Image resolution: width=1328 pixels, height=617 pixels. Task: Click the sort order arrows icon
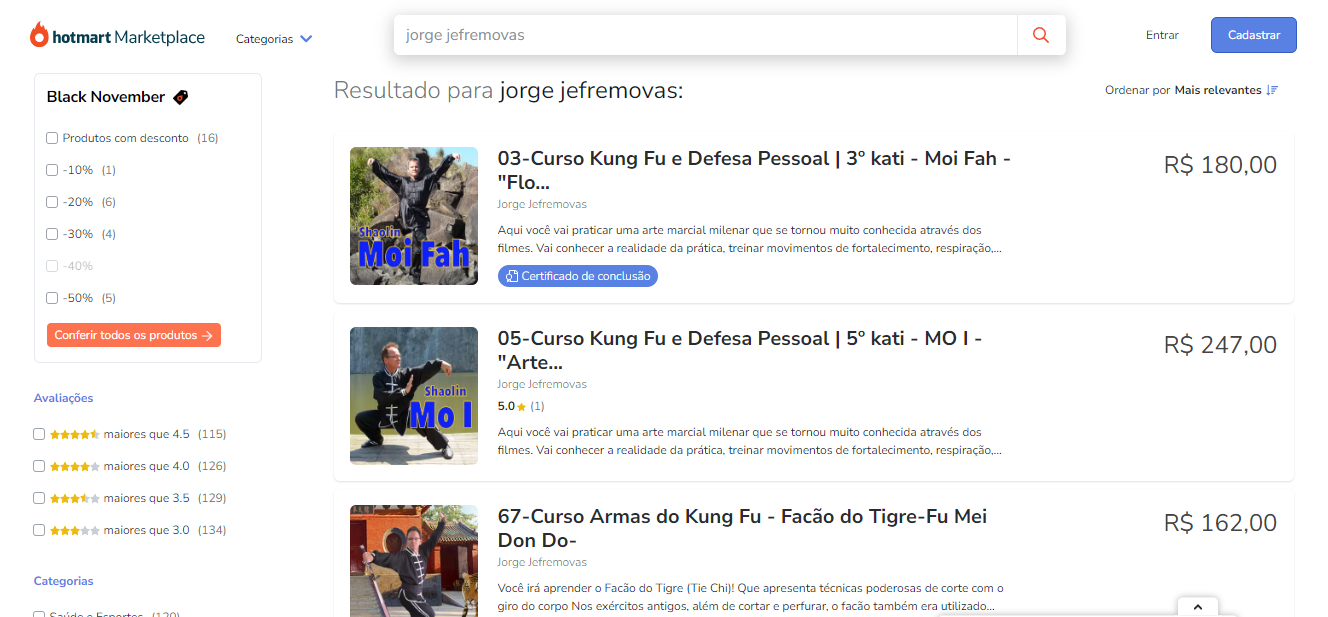[1272, 90]
